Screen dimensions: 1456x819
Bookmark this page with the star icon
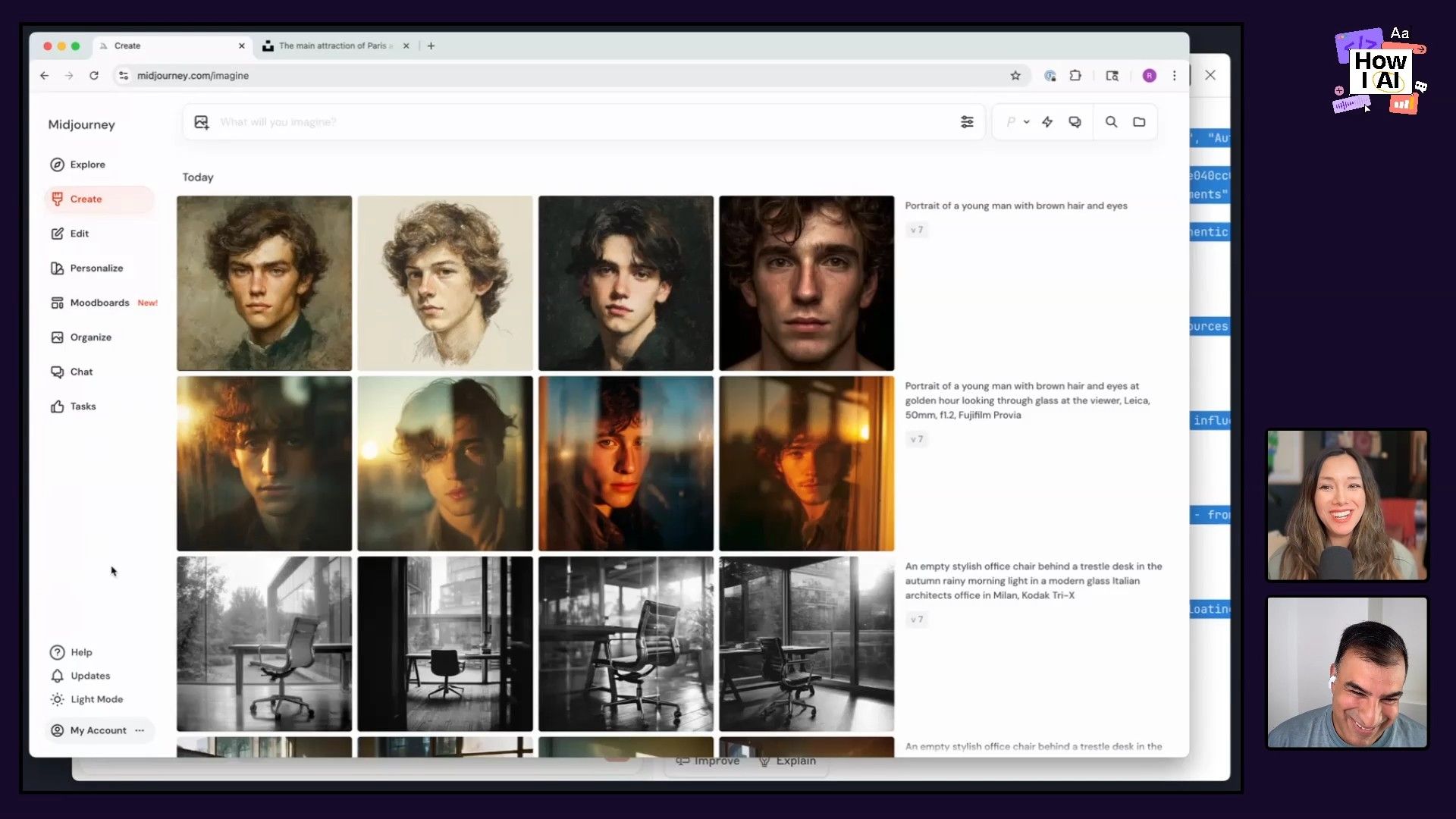click(x=1015, y=76)
